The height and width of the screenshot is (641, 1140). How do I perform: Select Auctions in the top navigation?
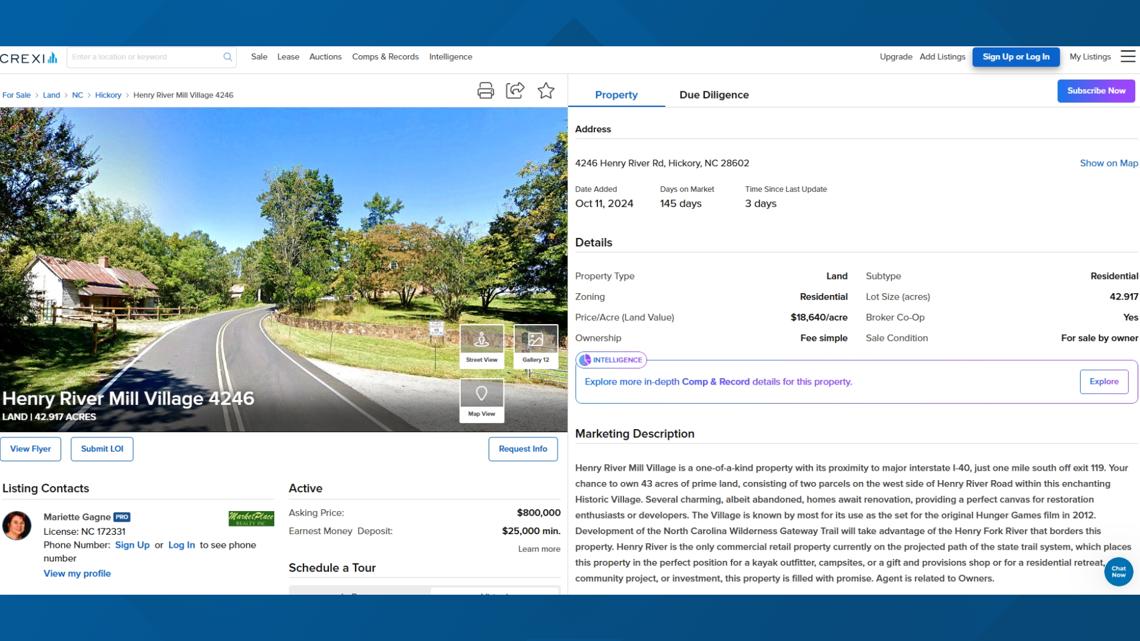click(x=325, y=57)
